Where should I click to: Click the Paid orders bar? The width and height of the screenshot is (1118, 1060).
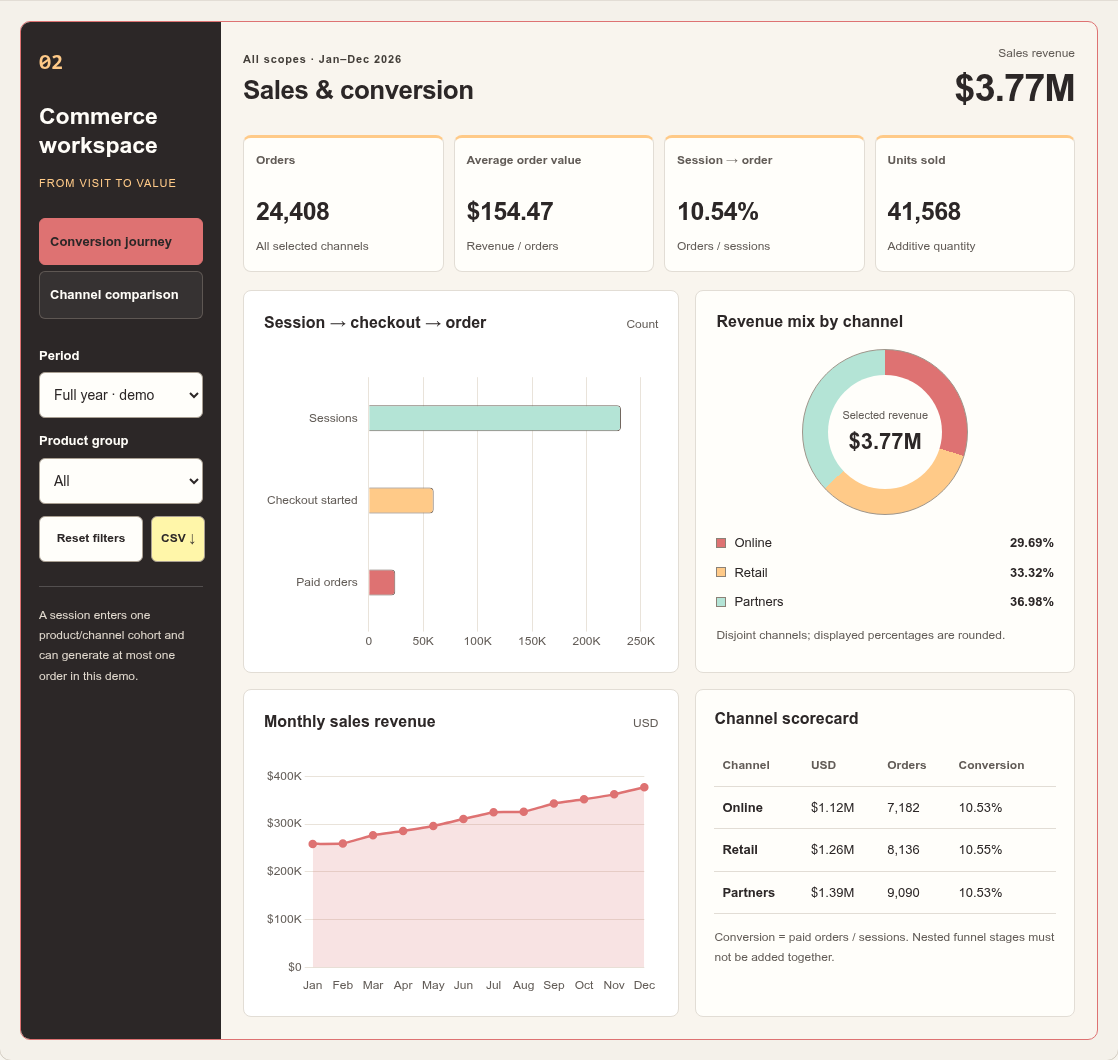pos(381,582)
